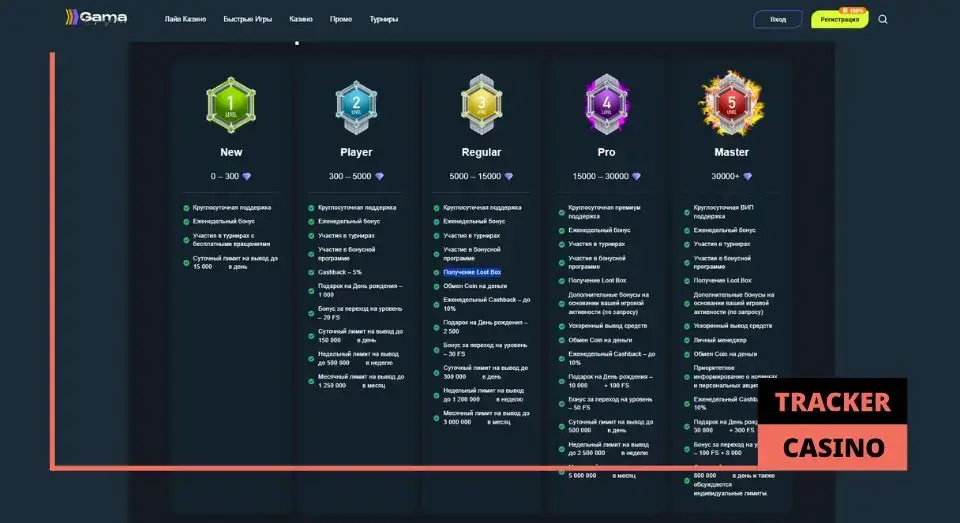Click the checkmark beside Личный менеджер

pos(686,340)
